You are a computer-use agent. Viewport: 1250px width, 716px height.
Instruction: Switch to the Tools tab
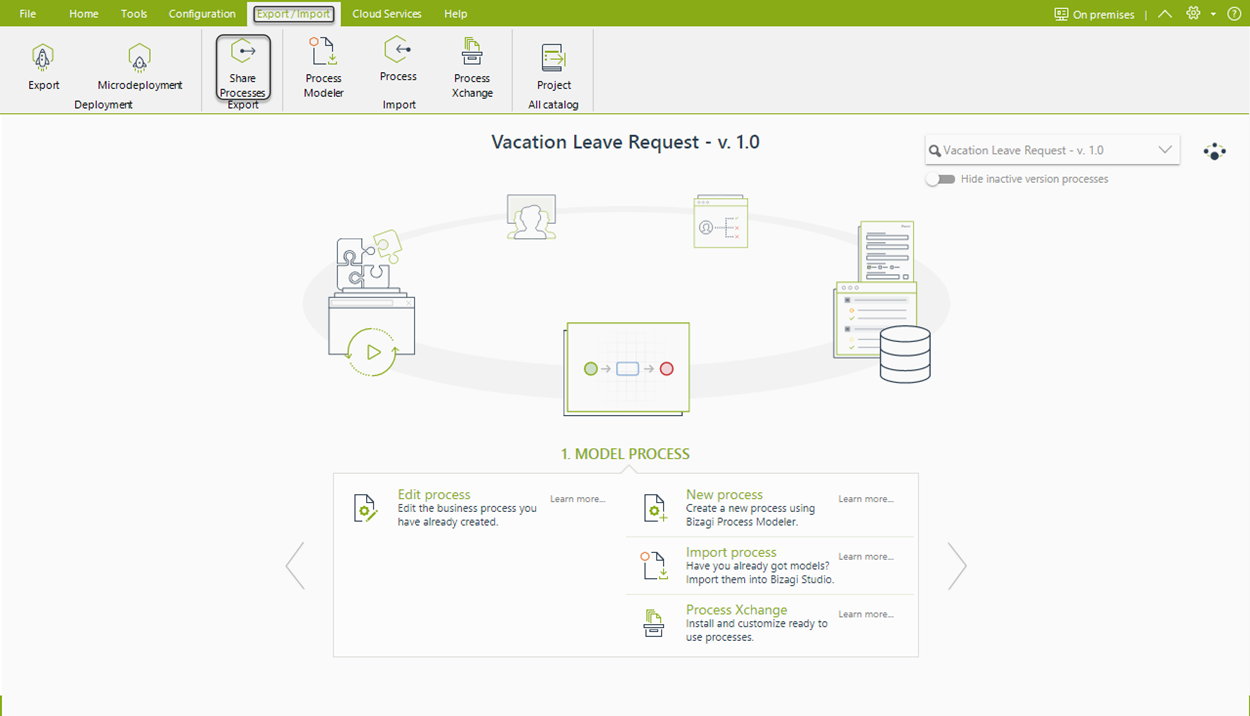[x=134, y=14]
